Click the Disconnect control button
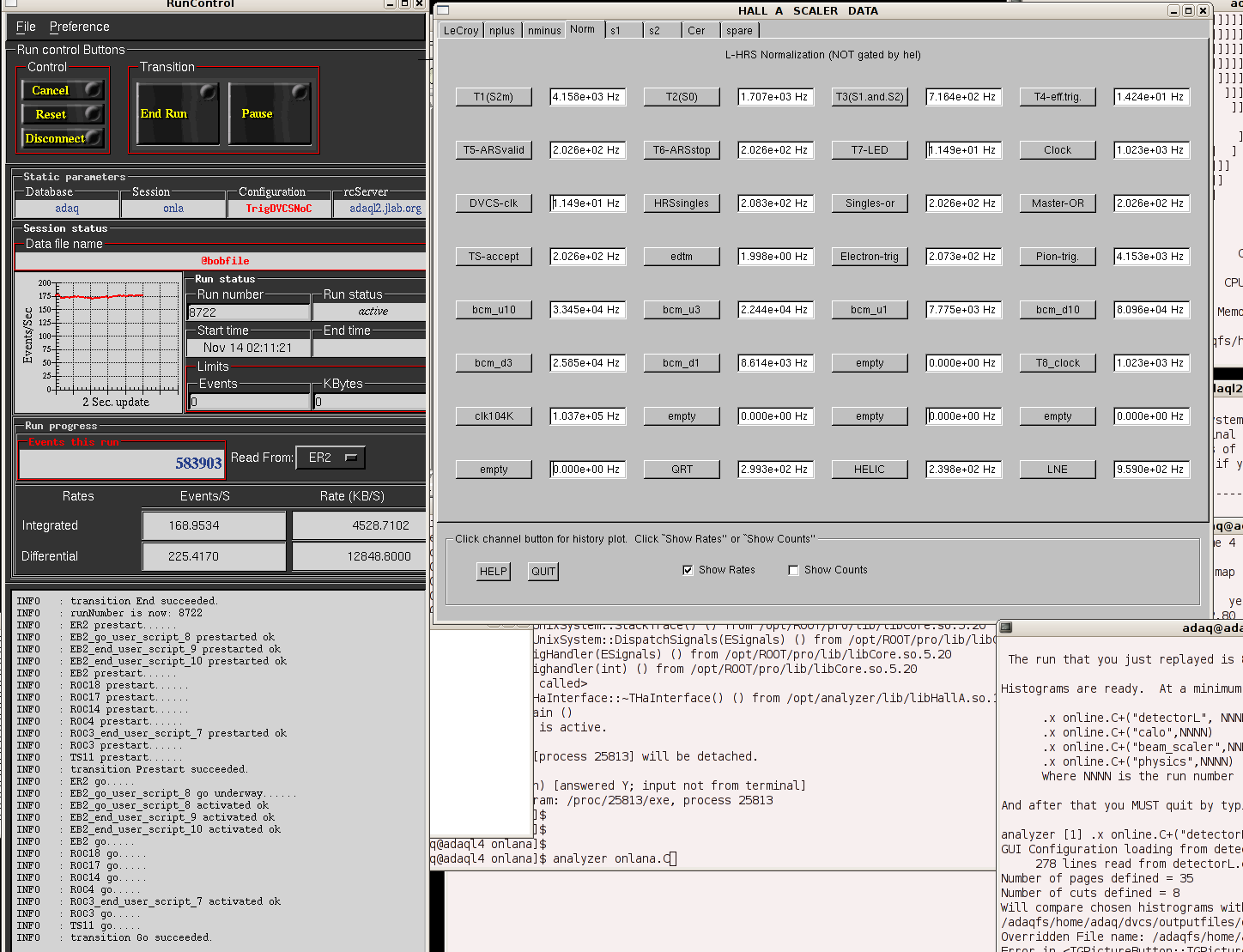 click(63, 138)
